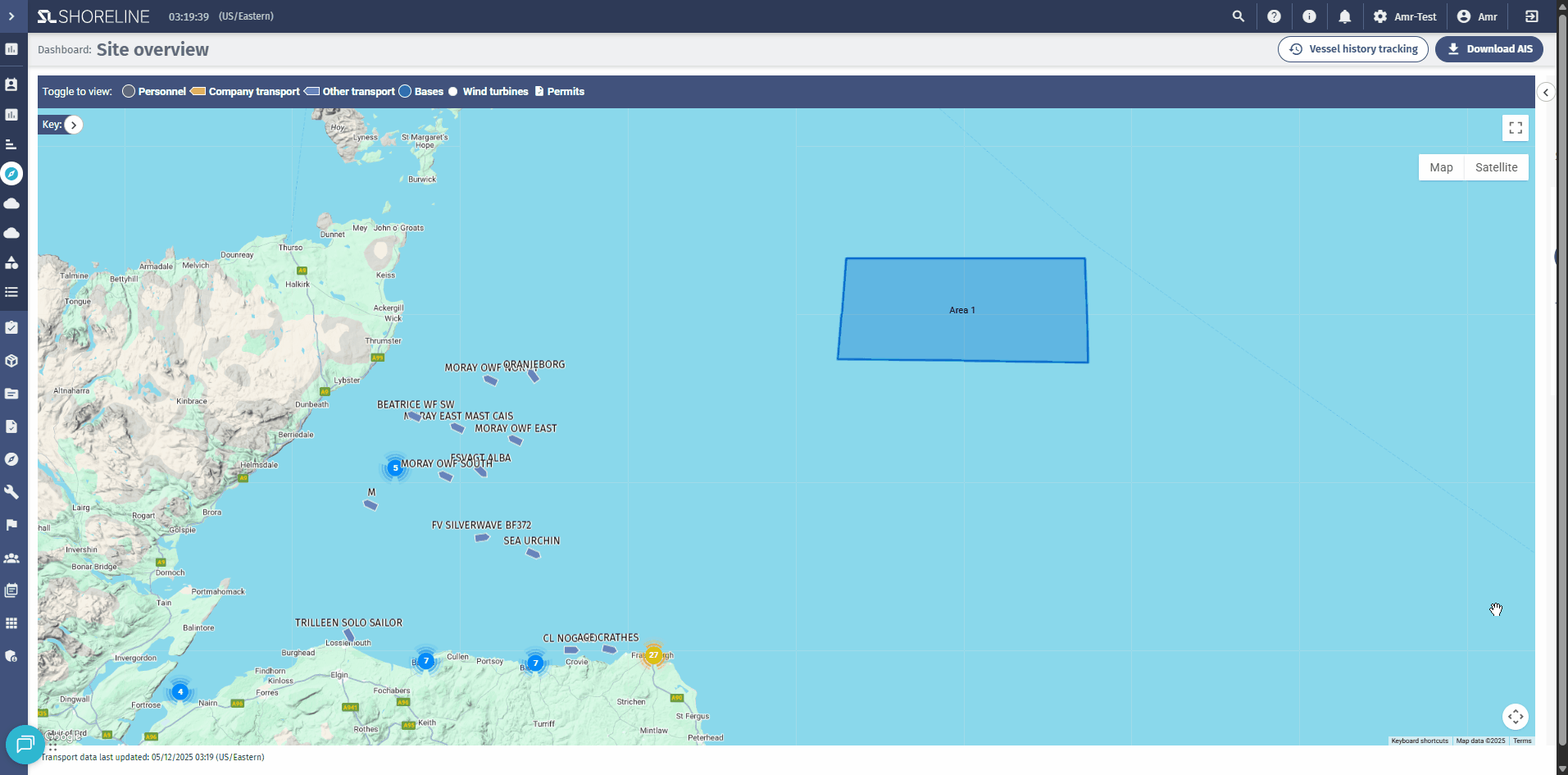
Task: Click the info circle icon in header
Action: click(x=1309, y=16)
